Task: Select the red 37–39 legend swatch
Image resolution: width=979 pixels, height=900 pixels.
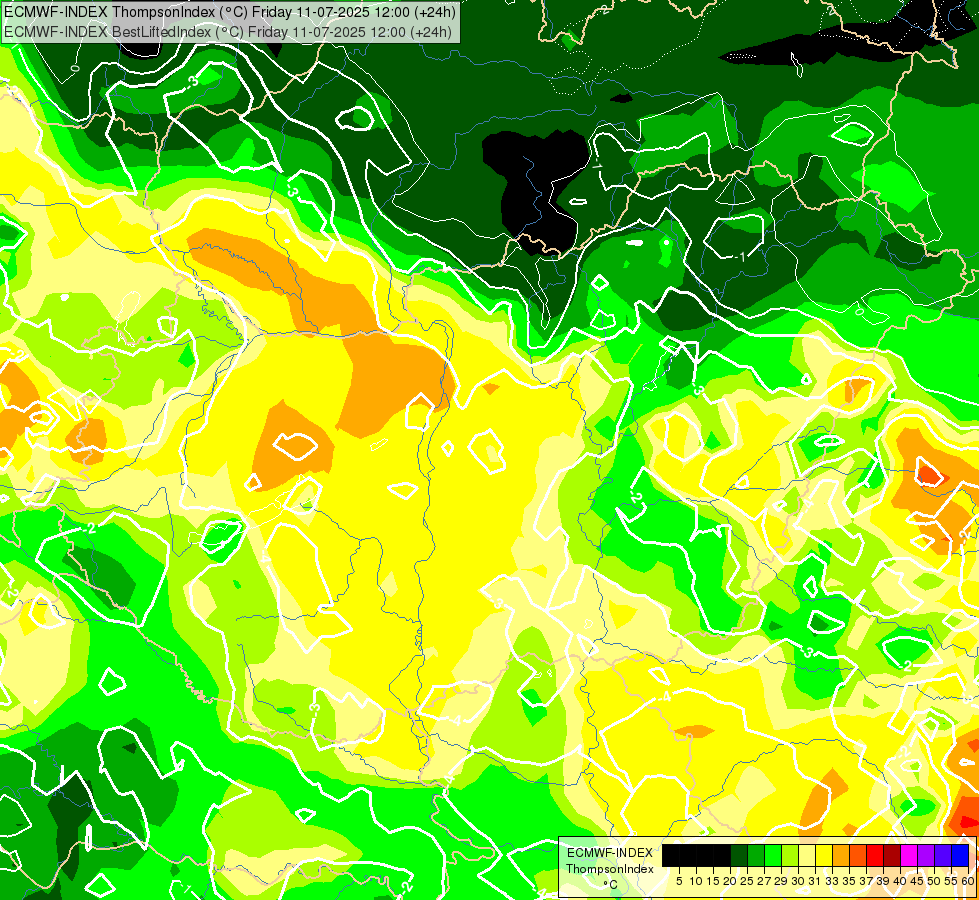Action: (875, 856)
